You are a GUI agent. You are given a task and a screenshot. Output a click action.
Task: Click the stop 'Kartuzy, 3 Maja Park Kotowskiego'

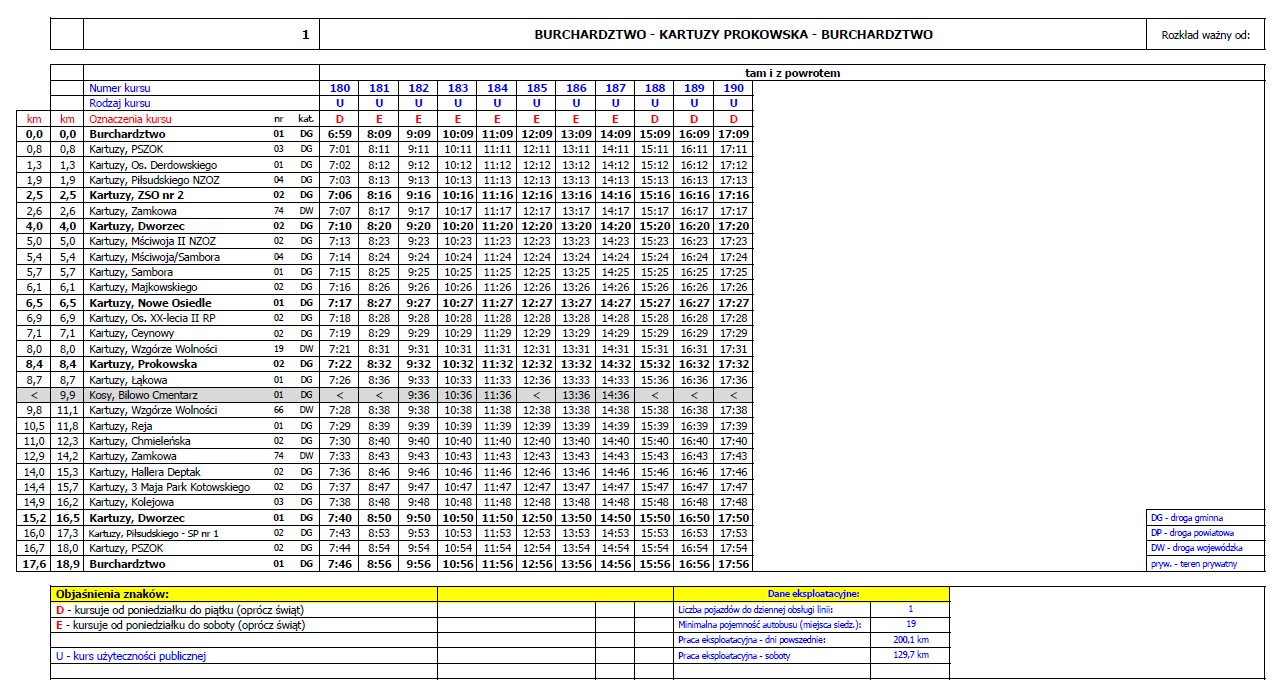tap(169, 487)
